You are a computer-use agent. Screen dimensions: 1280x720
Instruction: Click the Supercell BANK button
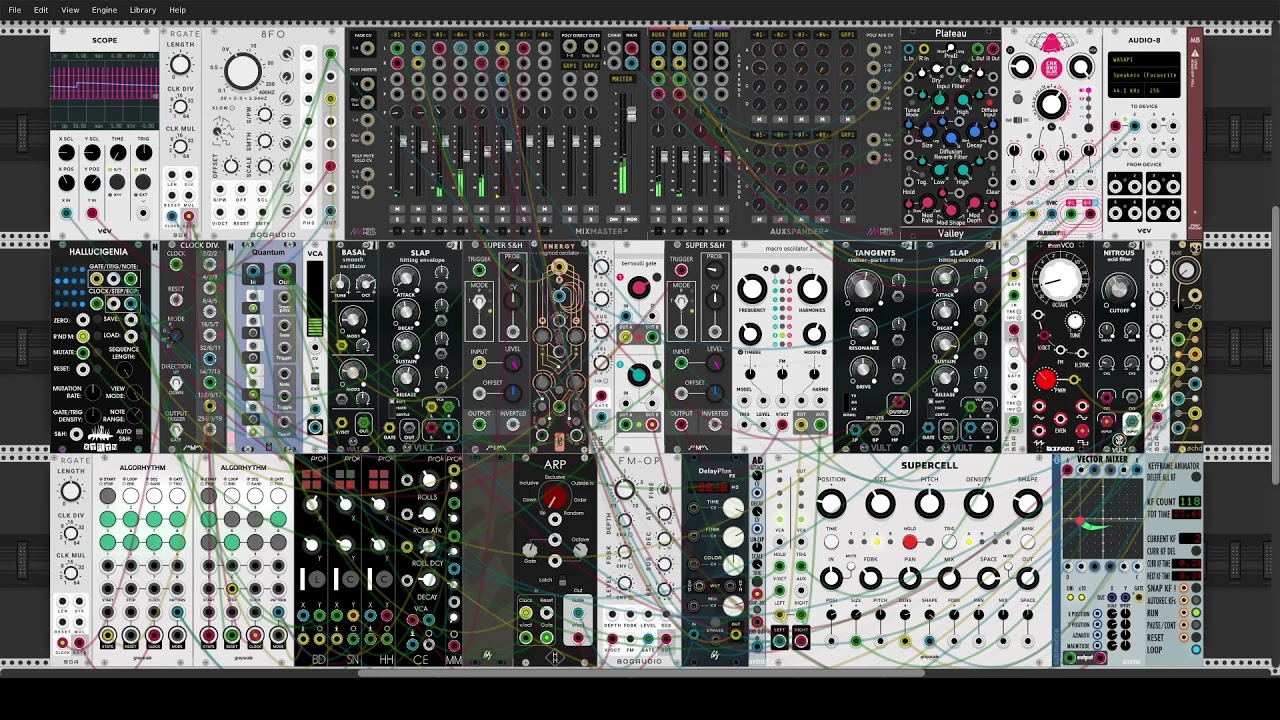(1027, 541)
